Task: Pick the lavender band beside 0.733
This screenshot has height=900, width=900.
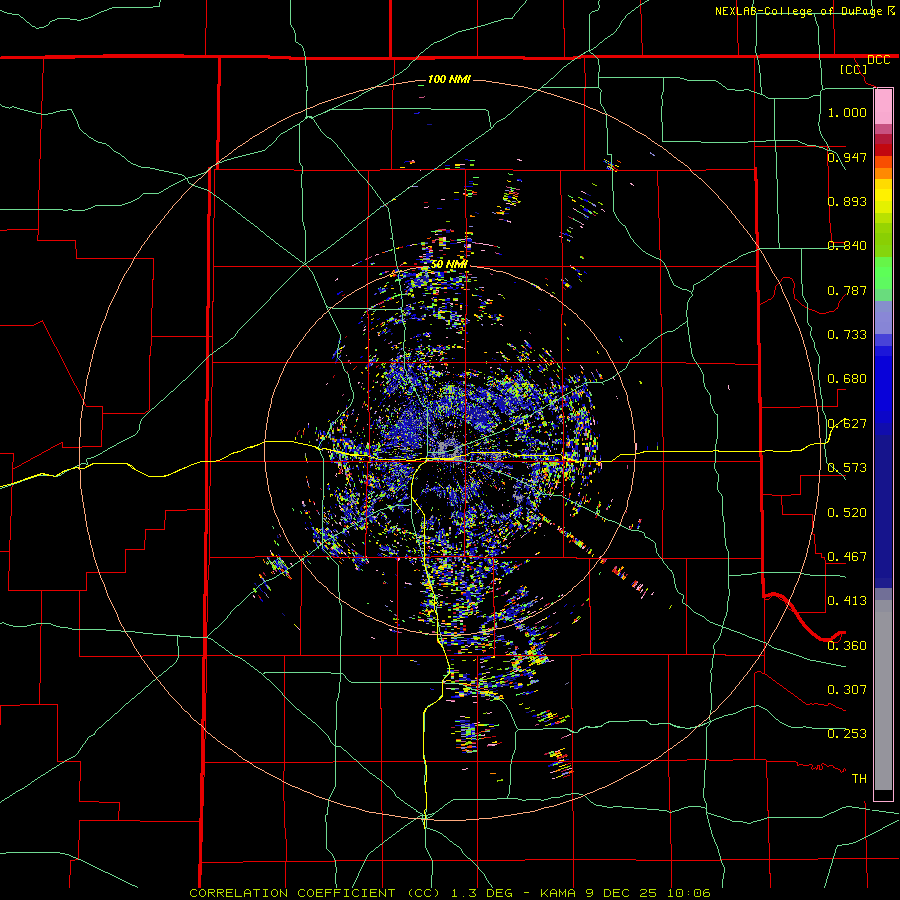Action: click(883, 317)
